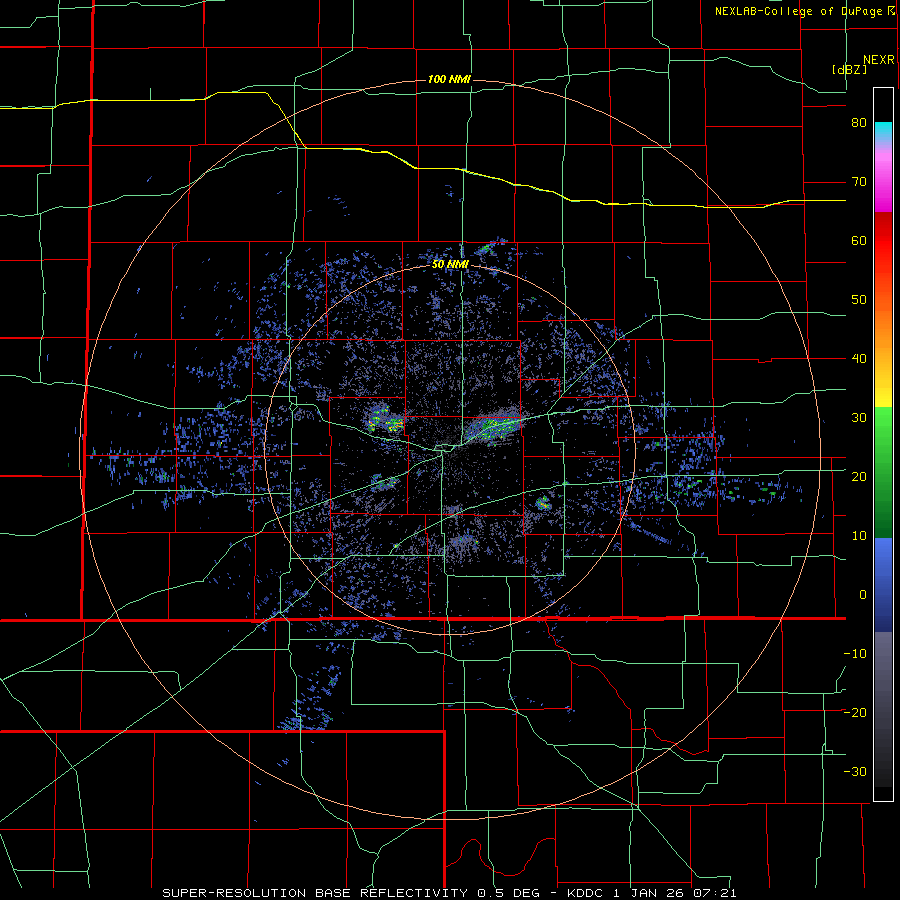Click the -30 value on the color scale

coord(855,771)
